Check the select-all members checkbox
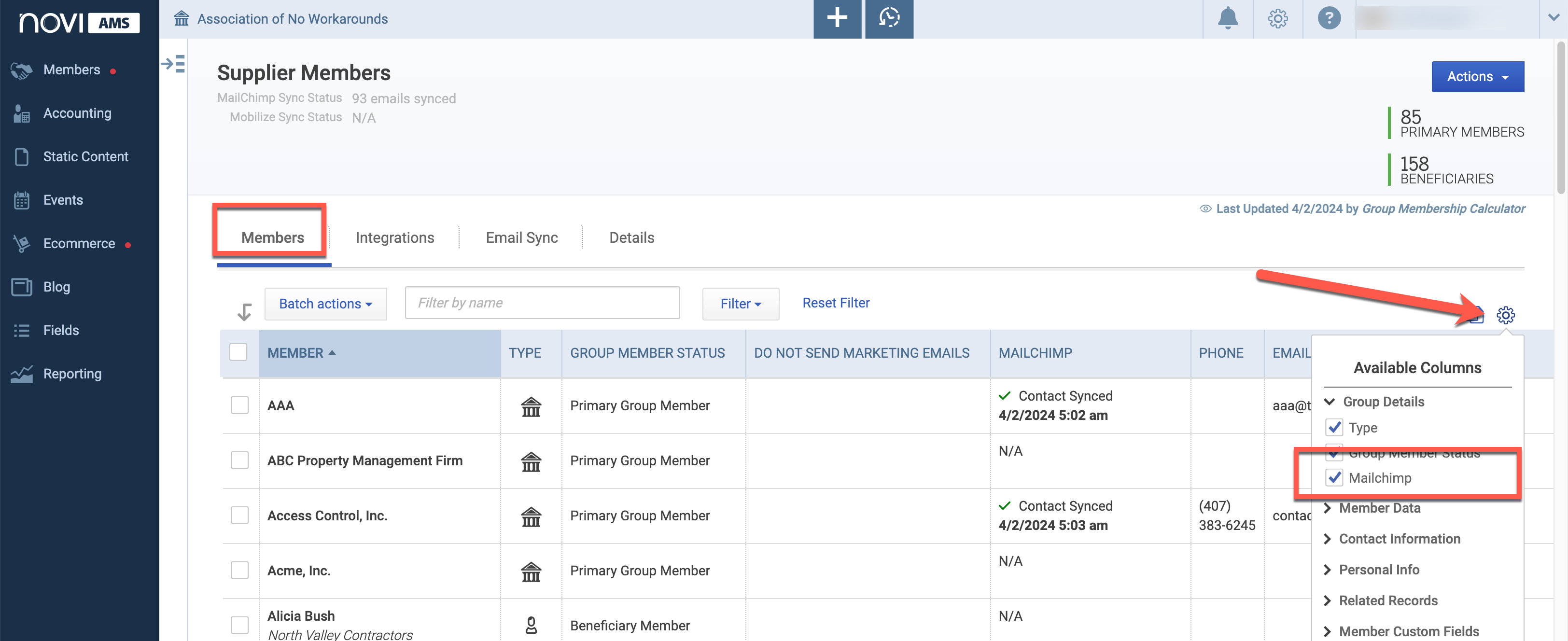Screen dimensions: 1568x641 click(x=238, y=352)
